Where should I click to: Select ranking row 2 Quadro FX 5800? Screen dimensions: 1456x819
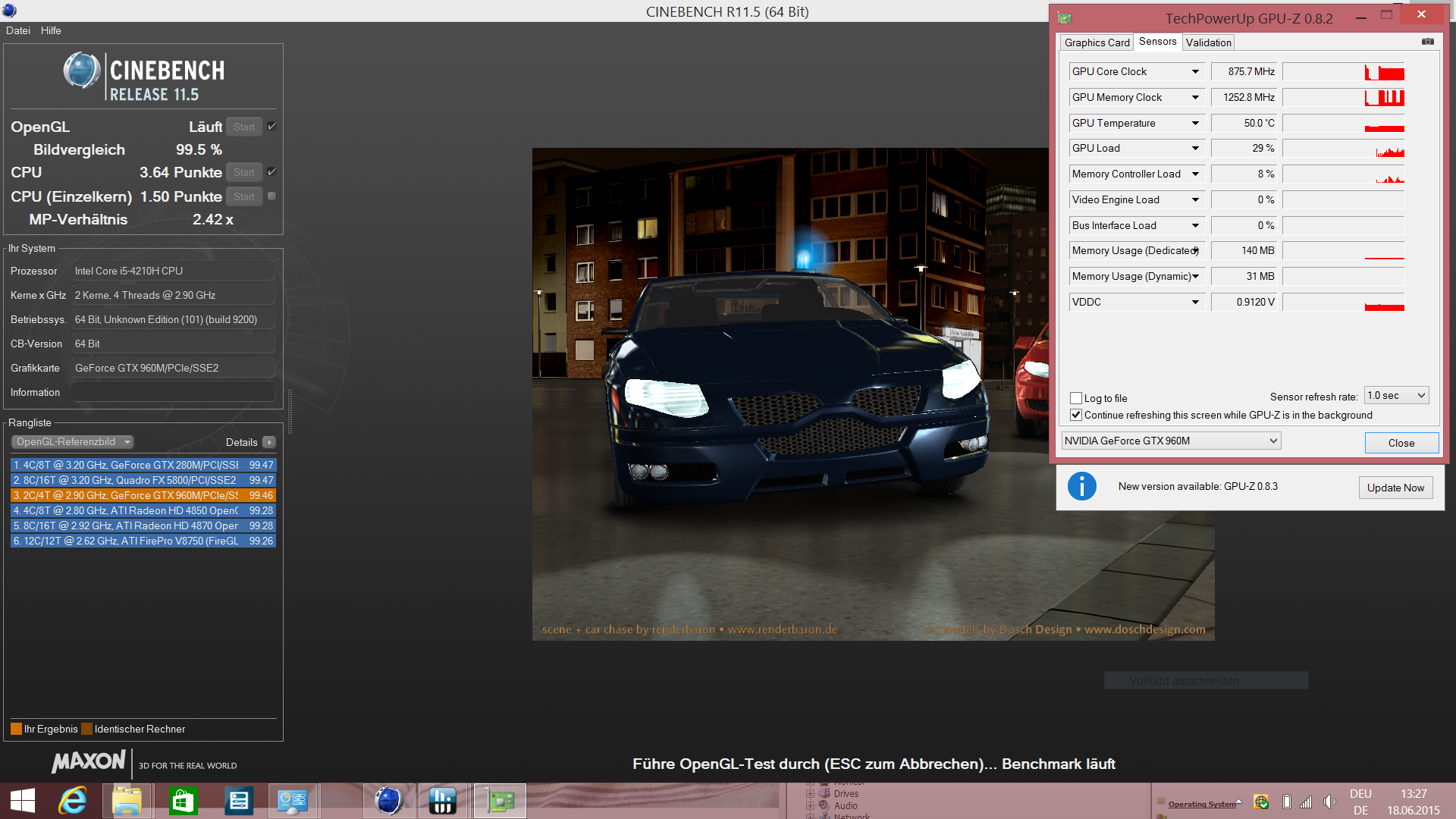point(143,480)
